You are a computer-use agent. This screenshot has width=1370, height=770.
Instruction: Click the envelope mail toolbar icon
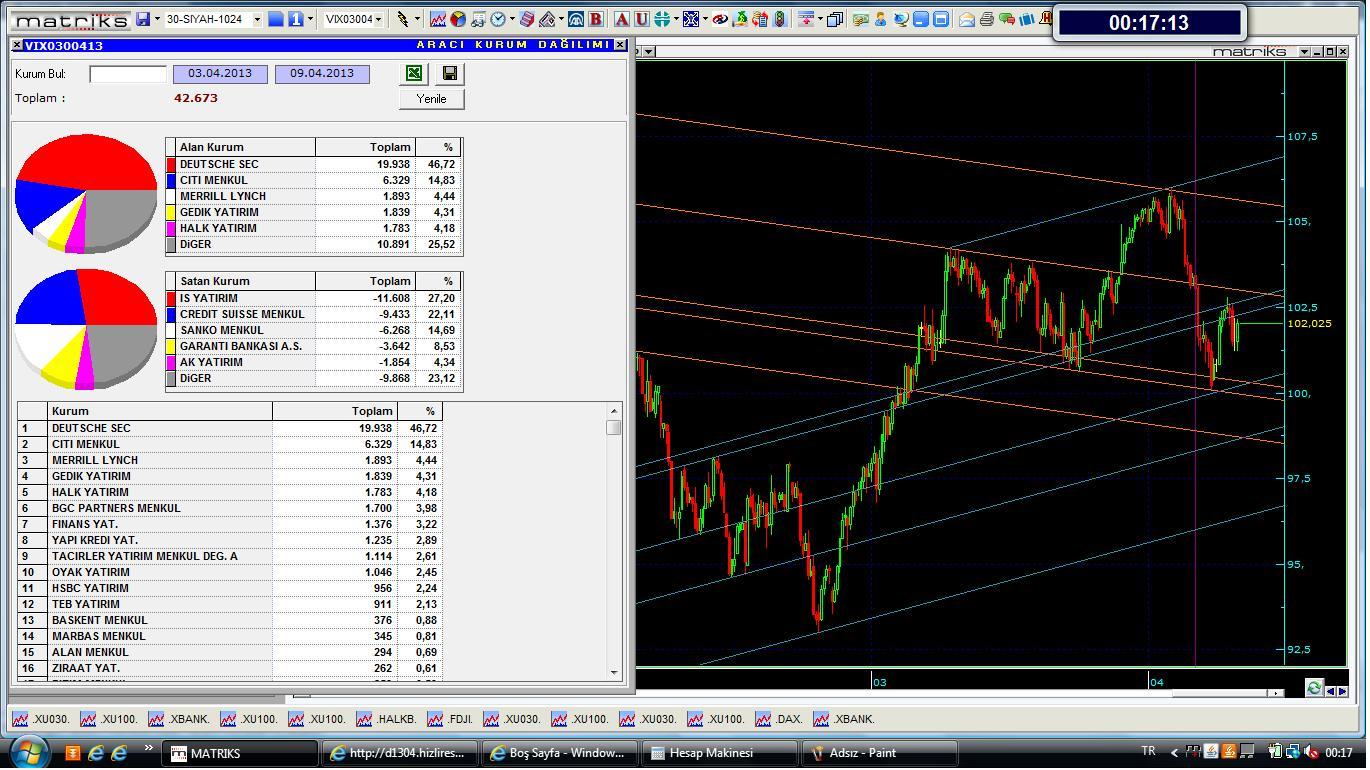coord(966,19)
